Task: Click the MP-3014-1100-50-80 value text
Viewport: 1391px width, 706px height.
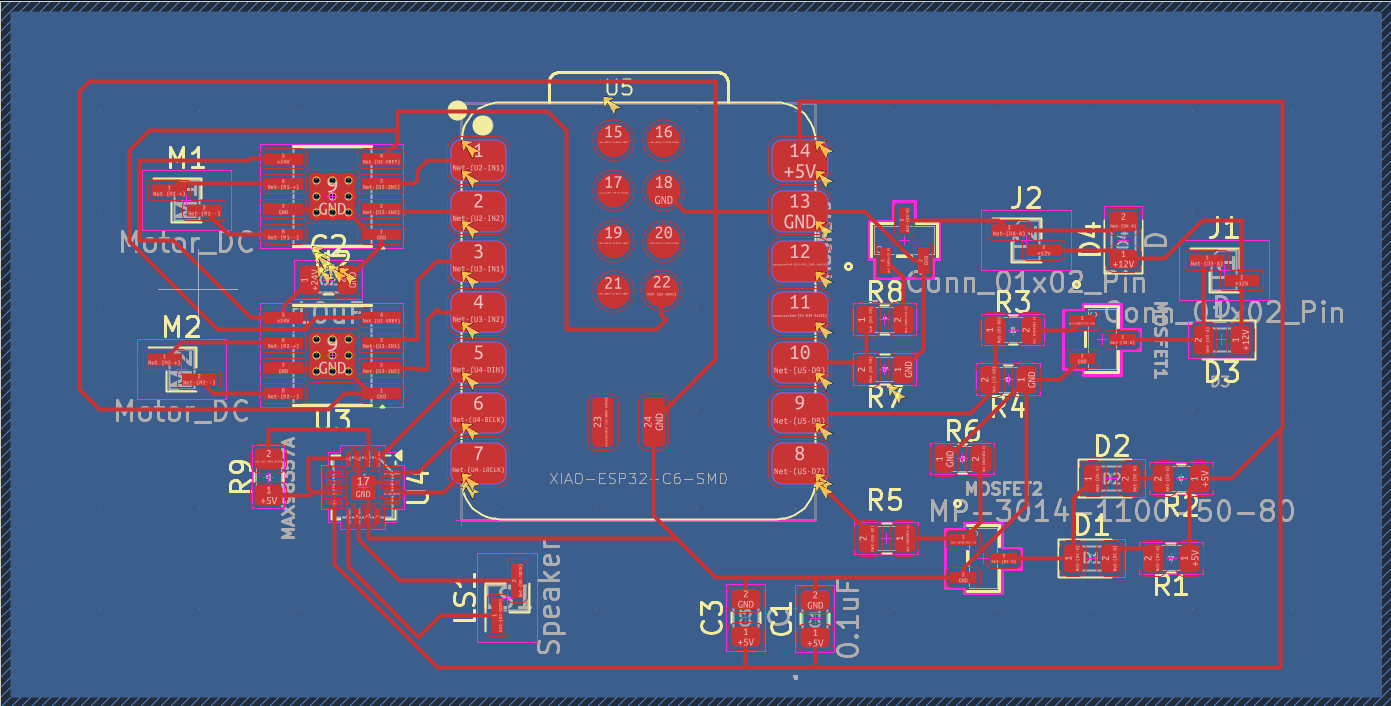Action: click(1112, 511)
